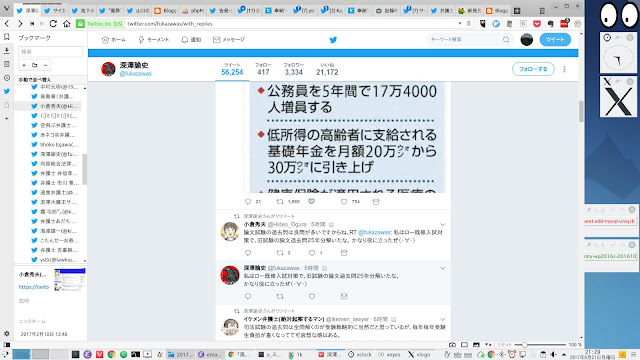Go forward with the browser forward arrow
The height and width of the screenshot is (360, 640).
click(20, 24)
